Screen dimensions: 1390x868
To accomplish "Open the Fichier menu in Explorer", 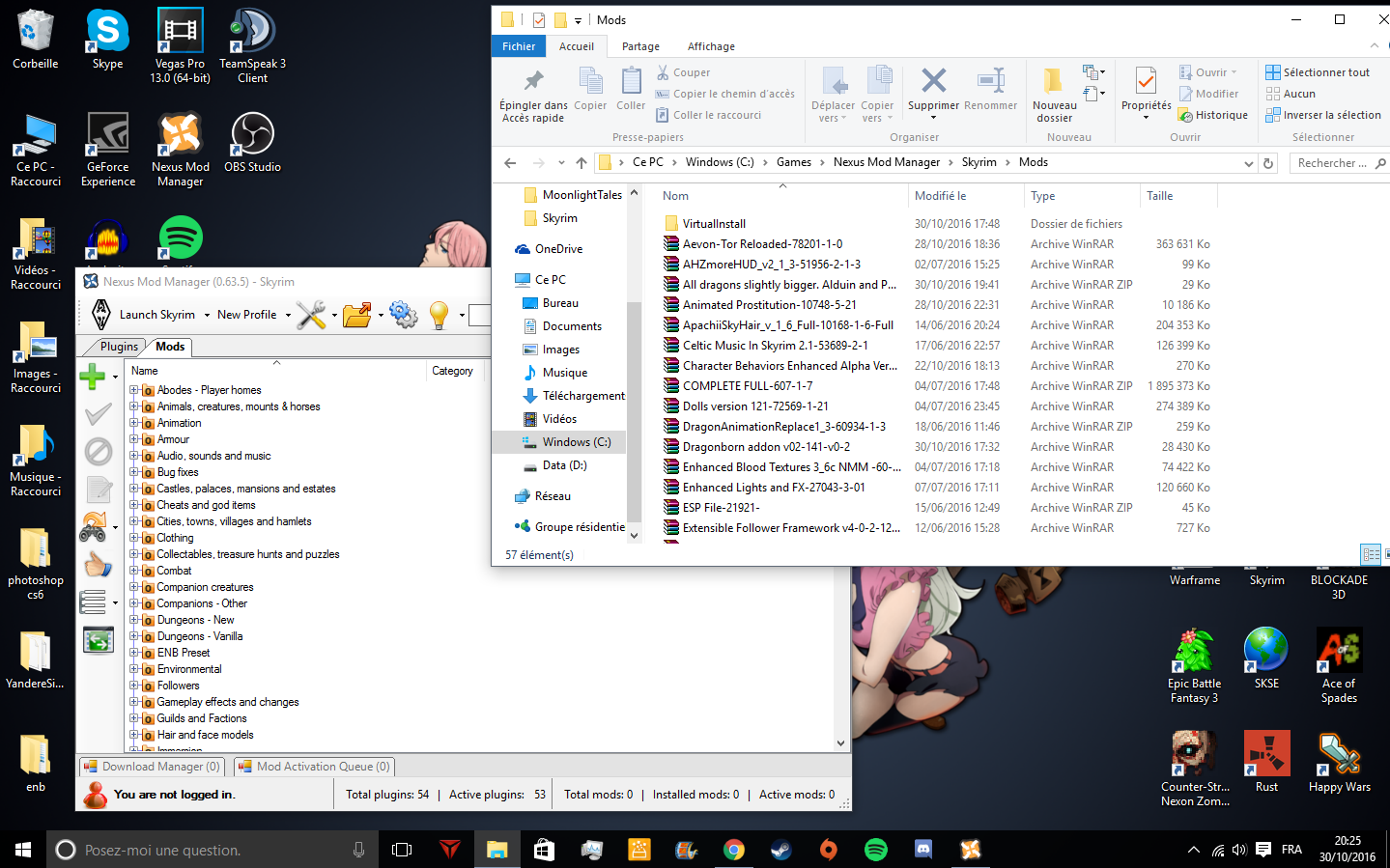I will click(x=519, y=46).
